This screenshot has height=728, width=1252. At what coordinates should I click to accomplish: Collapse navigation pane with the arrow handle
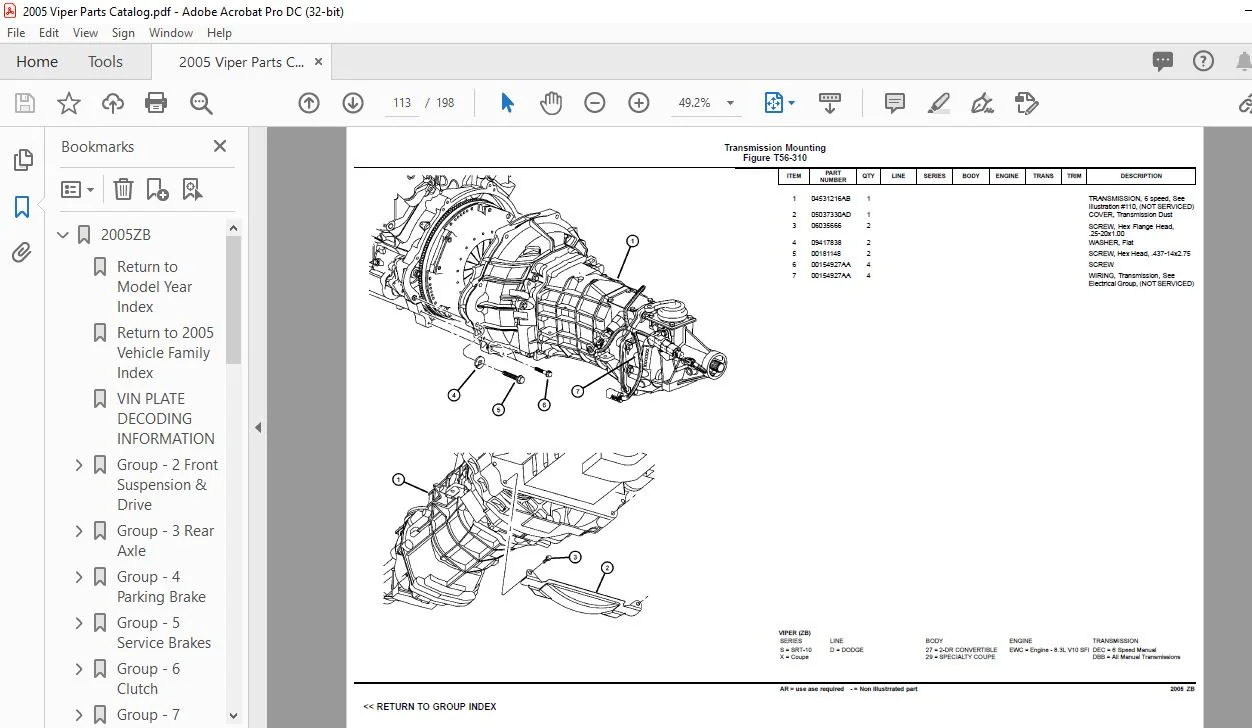click(x=257, y=427)
